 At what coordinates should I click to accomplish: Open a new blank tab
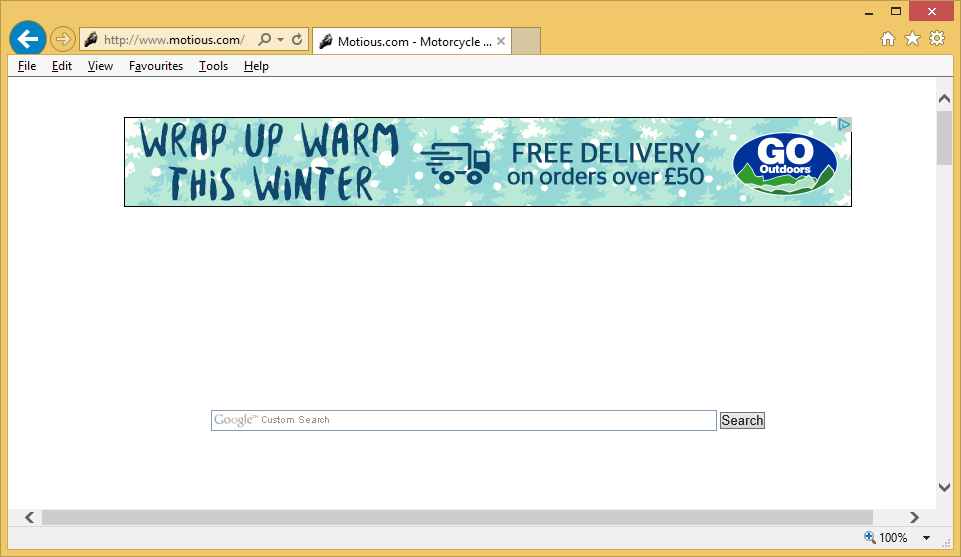[526, 41]
